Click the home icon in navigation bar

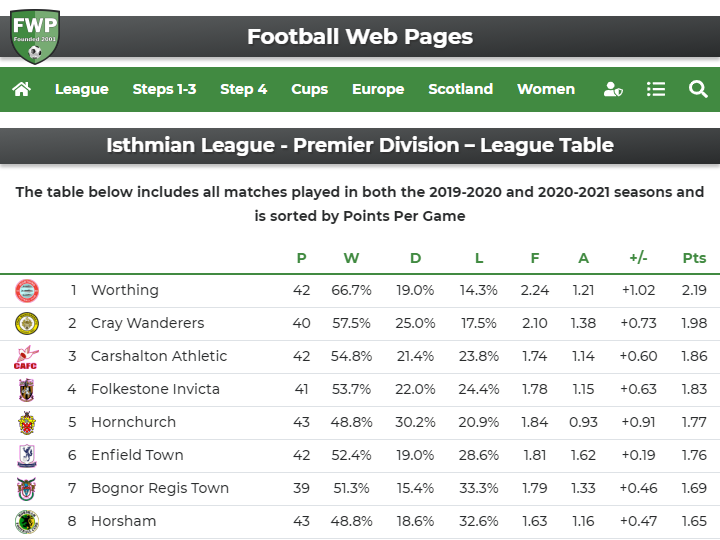pyautogui.click(x=22, y=89)
